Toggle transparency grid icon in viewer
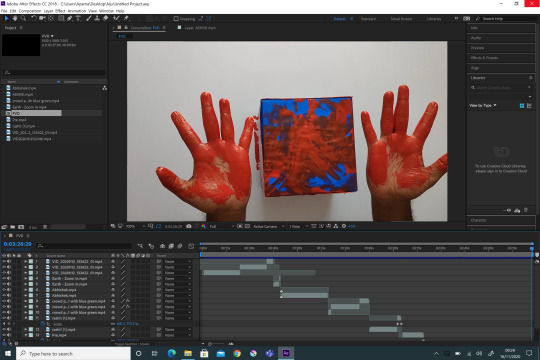 (247, 226)
